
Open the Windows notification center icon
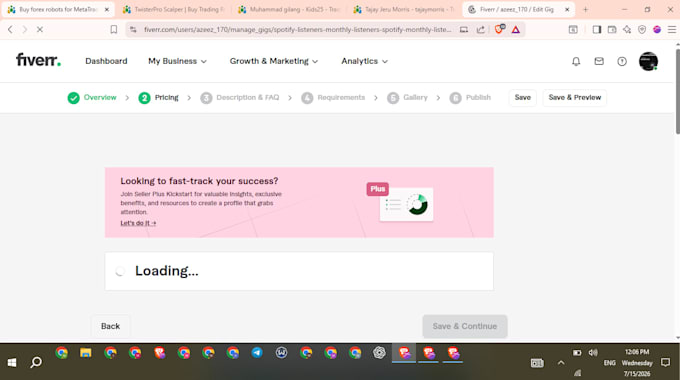pyautogui.click(x=665, y=362)
